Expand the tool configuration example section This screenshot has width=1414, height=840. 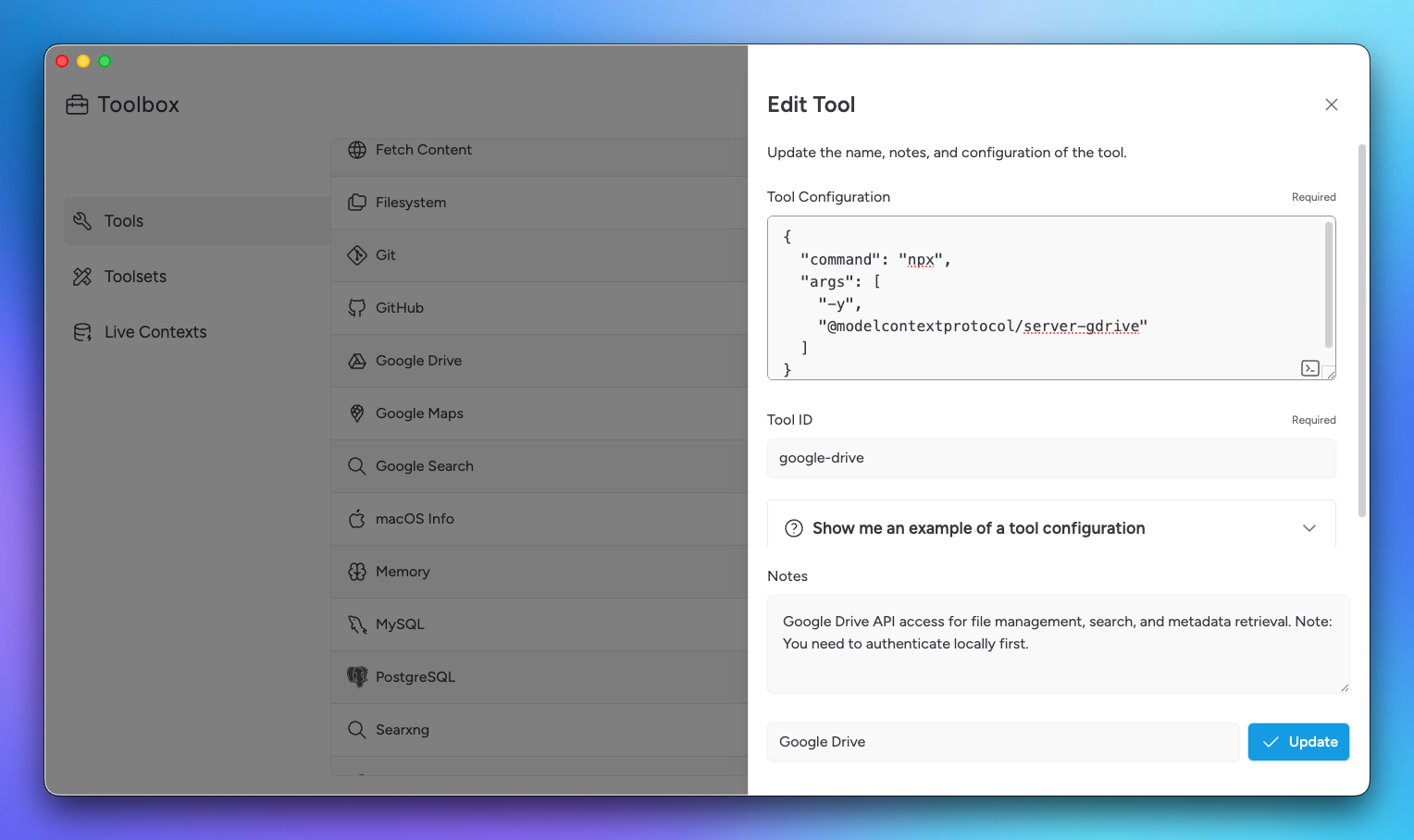coord(1309,527)
